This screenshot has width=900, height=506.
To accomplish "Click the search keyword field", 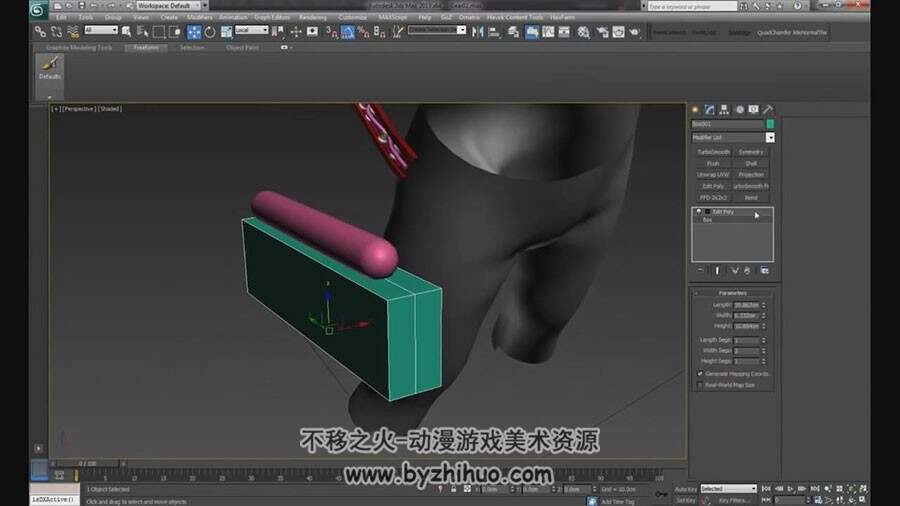I will coord(692,6).
